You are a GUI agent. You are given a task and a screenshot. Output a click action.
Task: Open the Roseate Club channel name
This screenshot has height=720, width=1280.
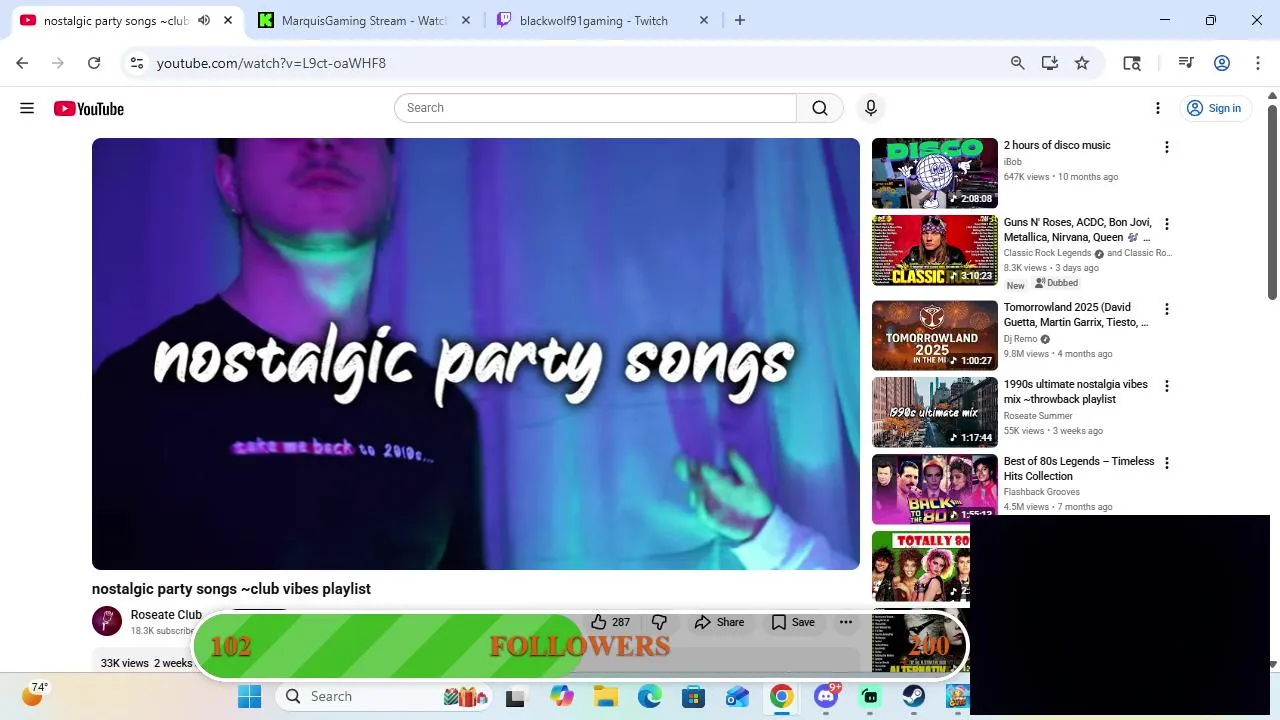point(166,615)
